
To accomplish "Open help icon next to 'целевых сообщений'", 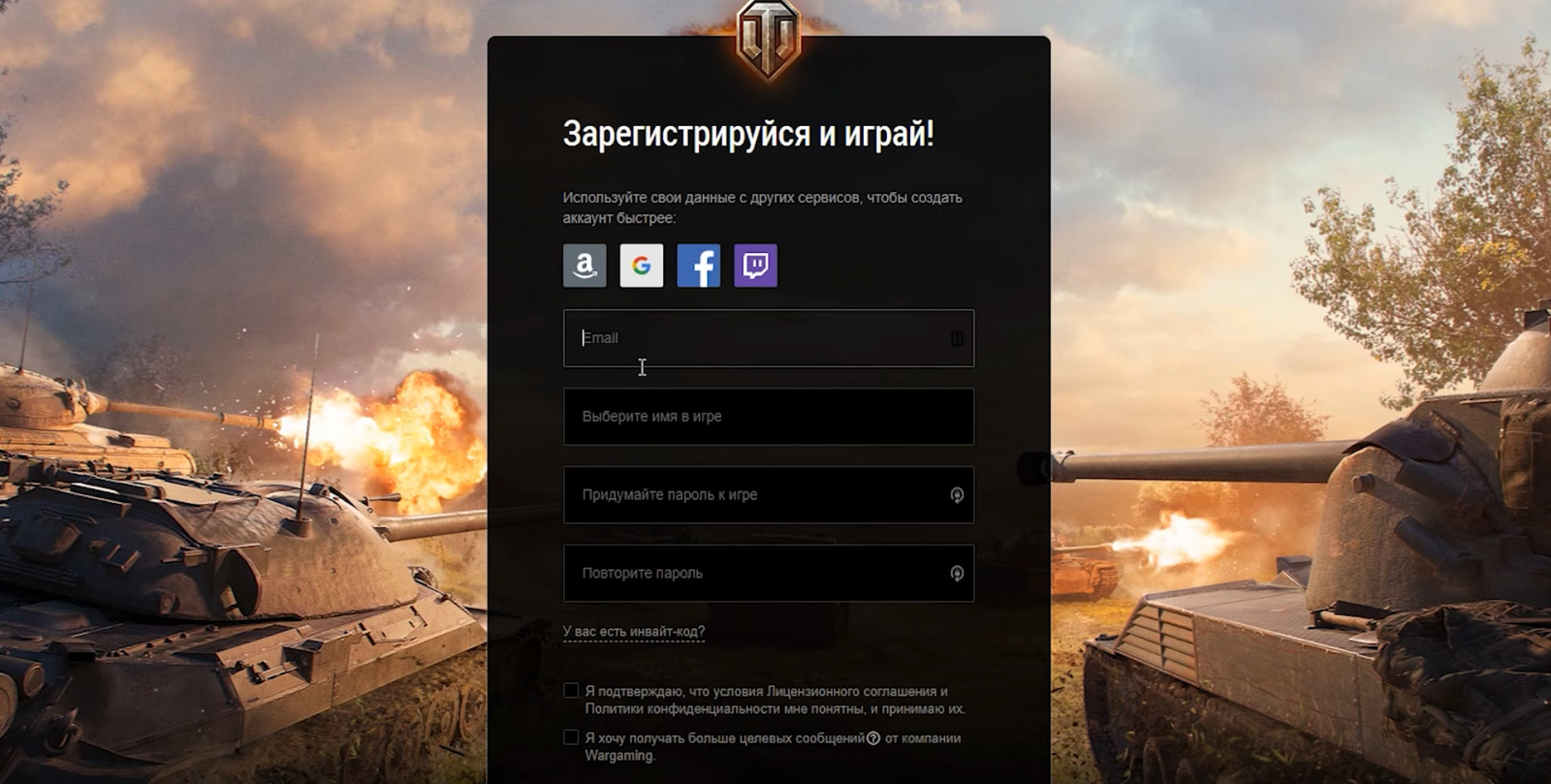I will click(873, 738).
